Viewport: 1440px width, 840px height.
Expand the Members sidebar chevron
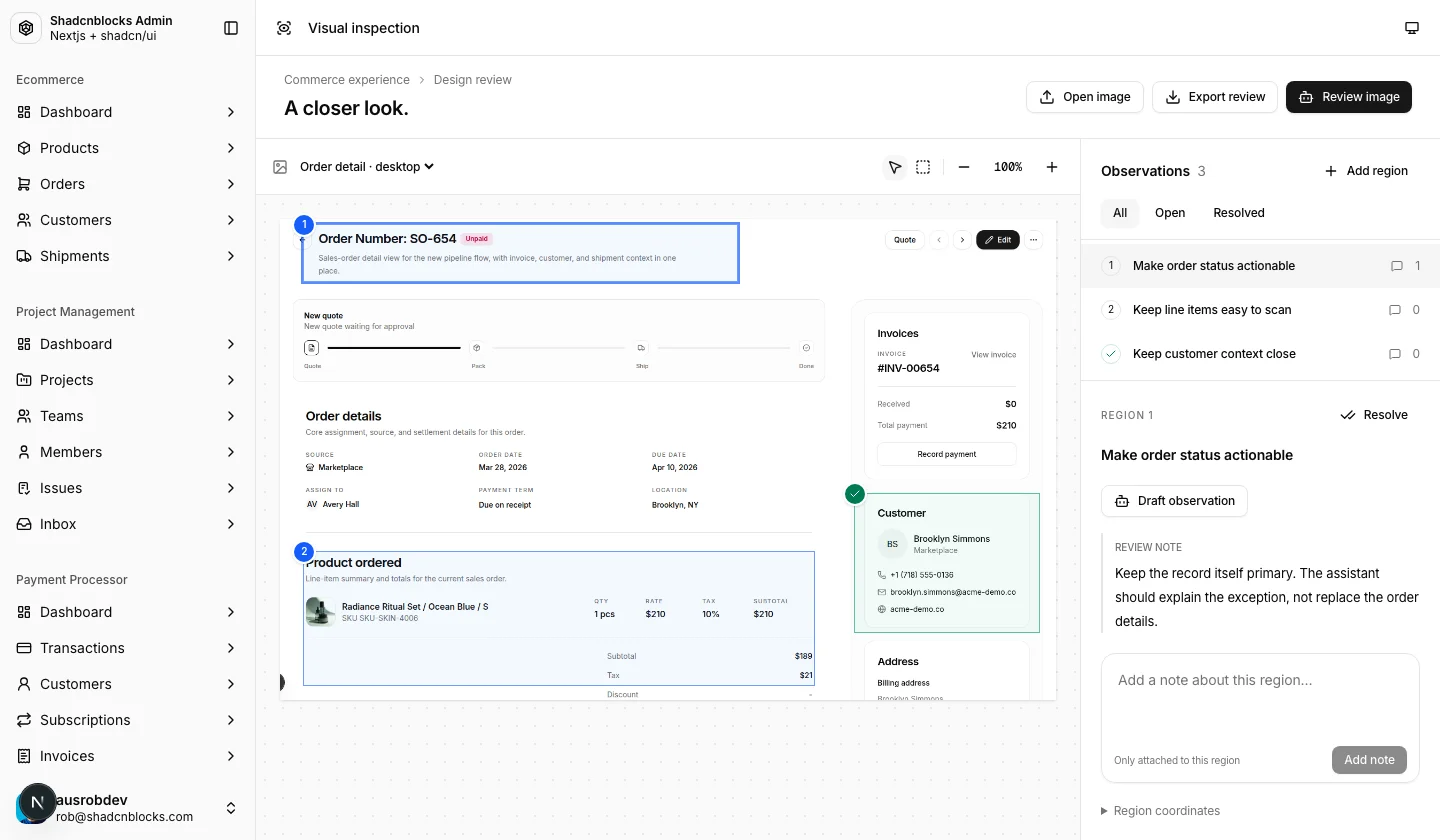pos(231,452)
